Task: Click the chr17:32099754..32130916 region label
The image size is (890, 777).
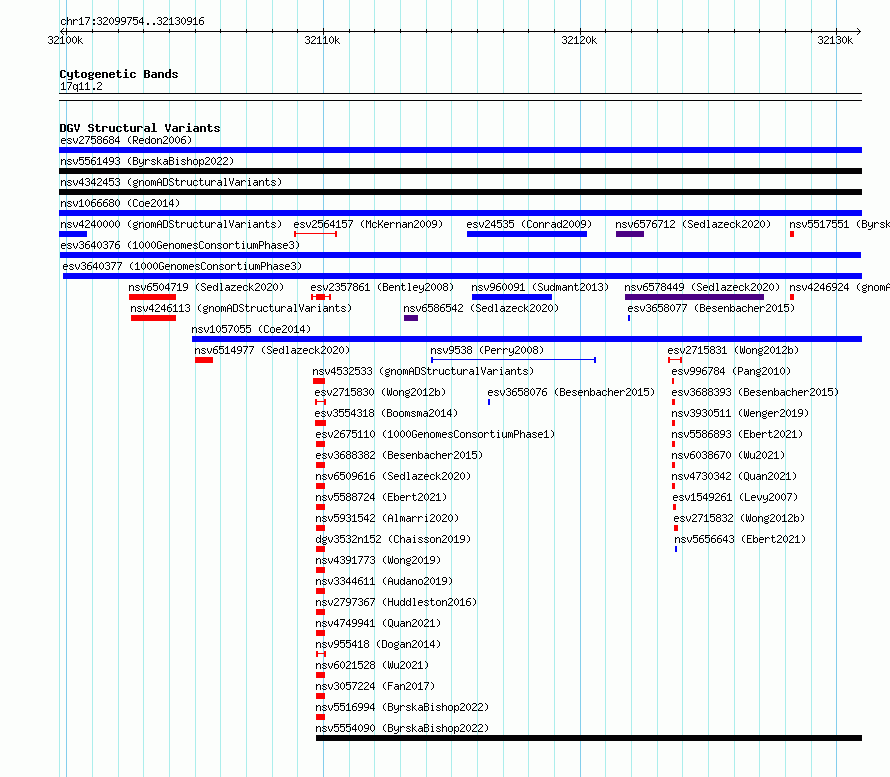Action: click(x=132, y=21)
